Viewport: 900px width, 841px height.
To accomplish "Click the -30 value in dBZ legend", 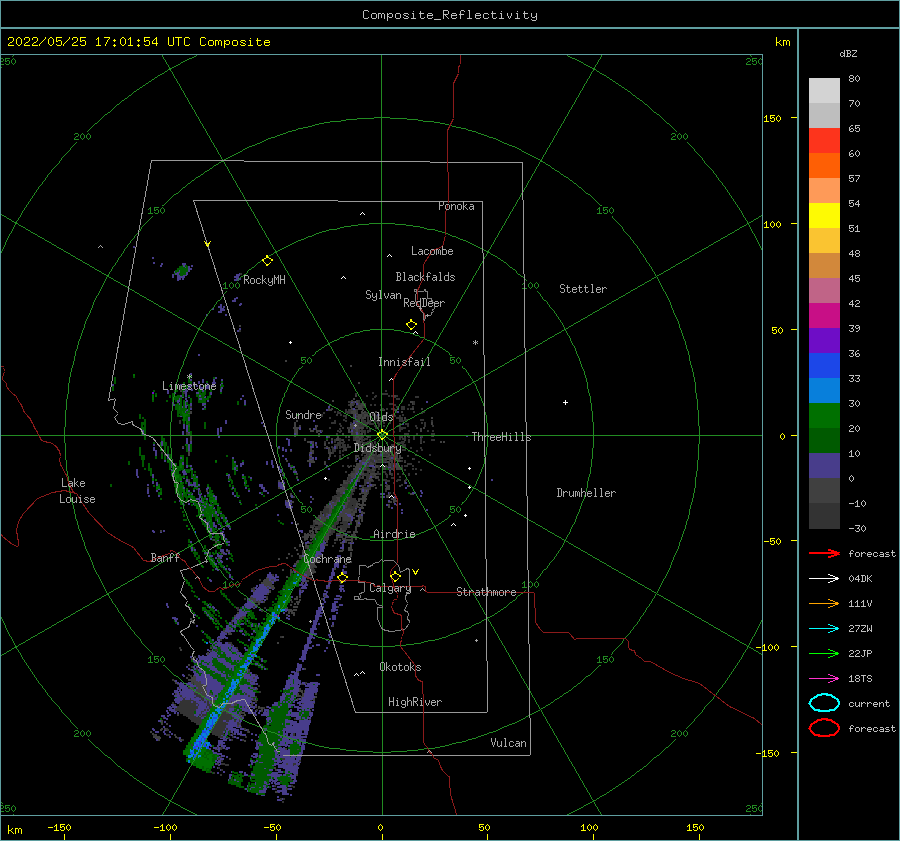I will click(858, 528).
